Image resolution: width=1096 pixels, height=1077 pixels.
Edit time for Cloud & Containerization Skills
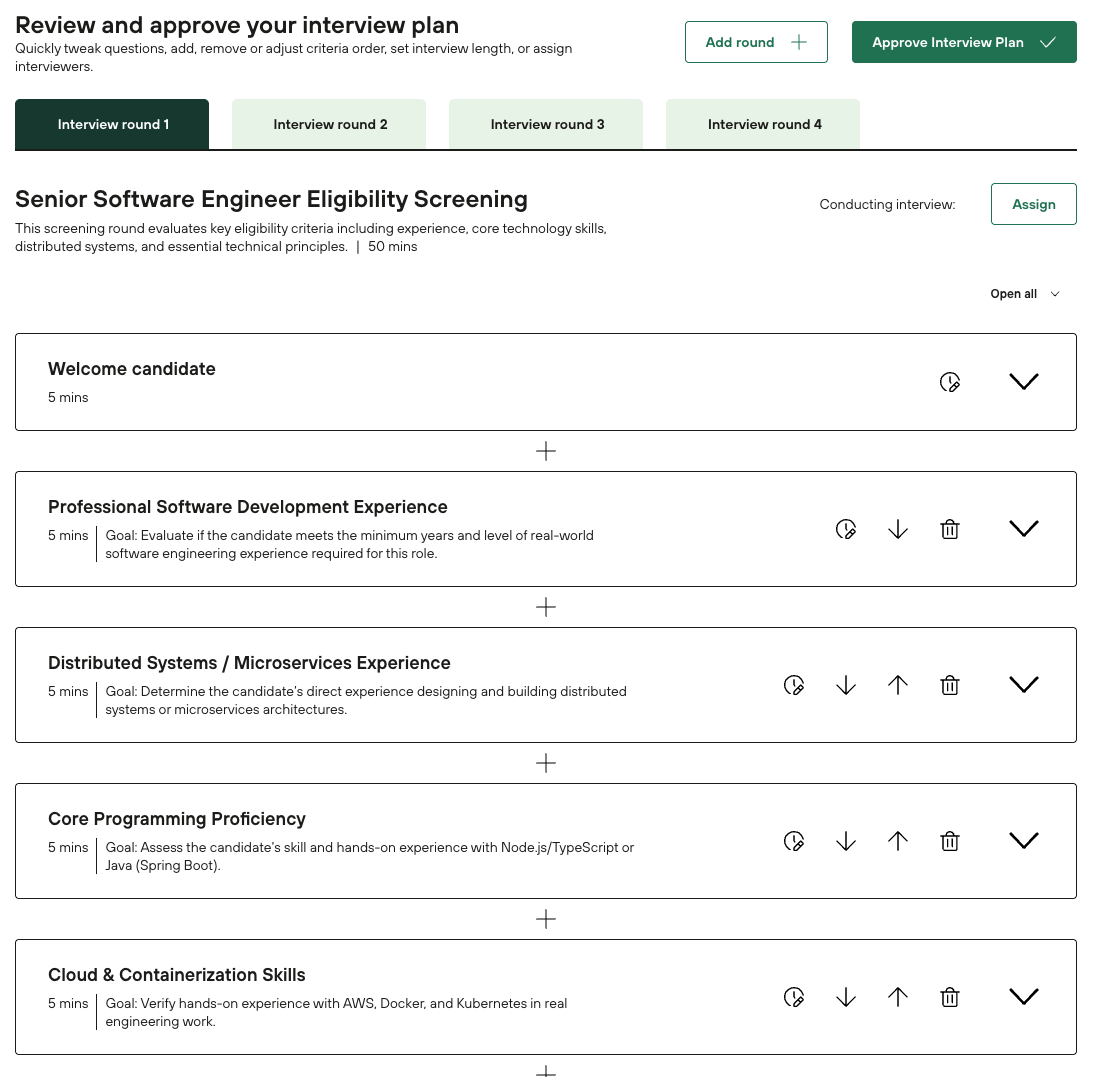[x=794, y=997]
